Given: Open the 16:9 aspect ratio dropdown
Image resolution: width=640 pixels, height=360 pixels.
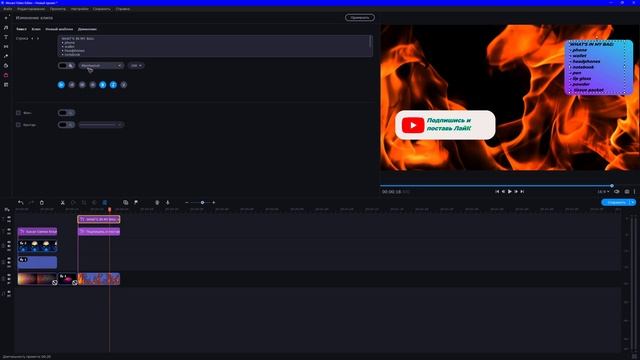Looking at the screenshot, I should pyautogui.click(x=604, y=191).
